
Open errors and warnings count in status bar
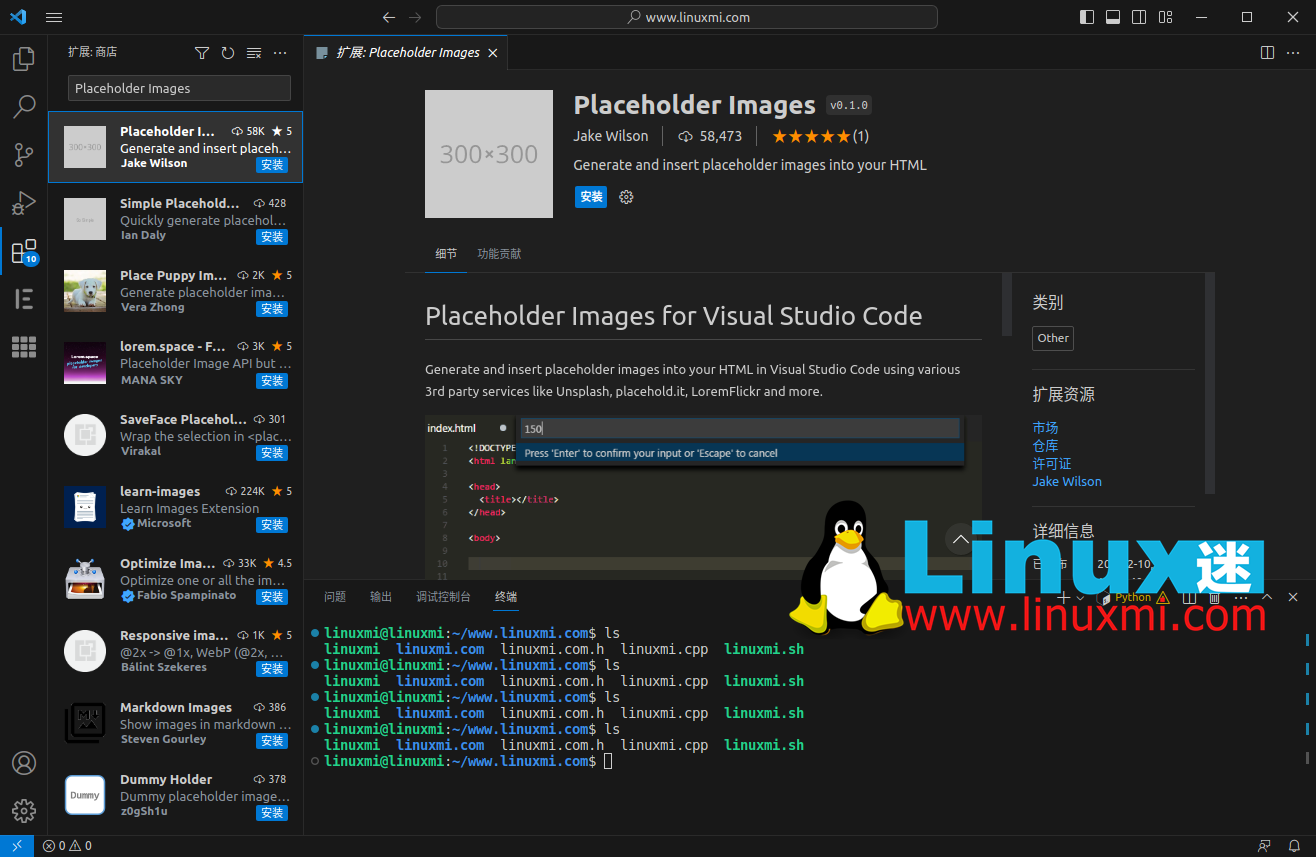[x=67, y=846]
